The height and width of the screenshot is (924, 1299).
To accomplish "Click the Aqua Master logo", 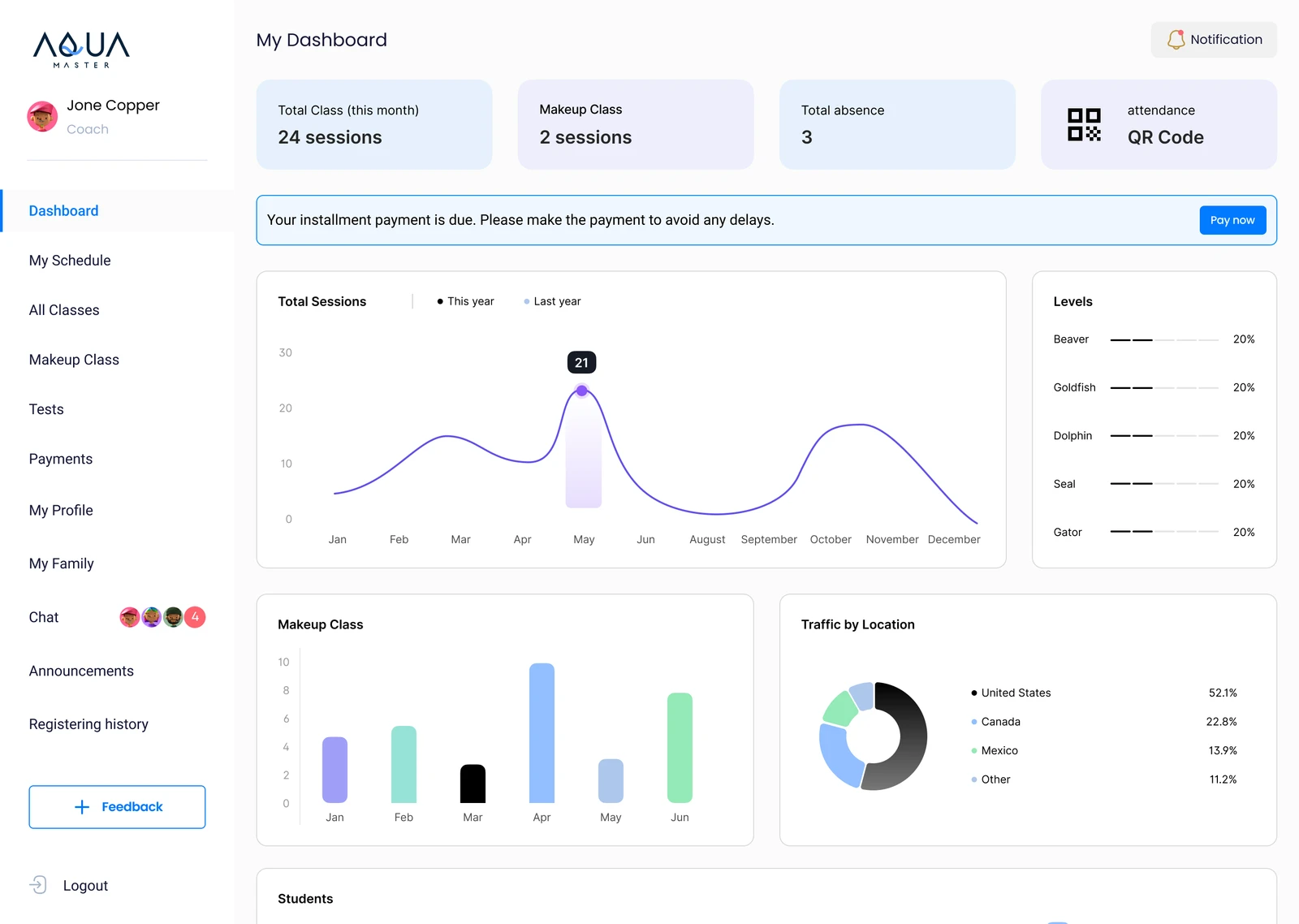I will tap(81, 50).
